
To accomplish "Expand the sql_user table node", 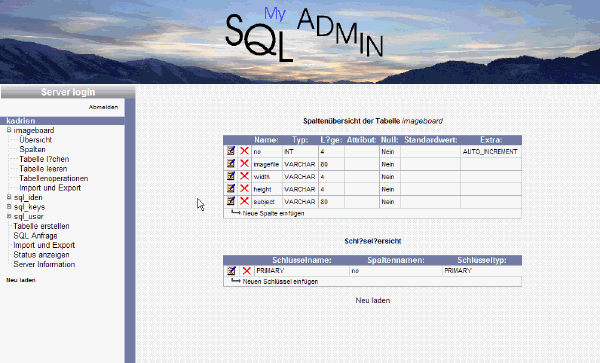I will 9,216.
